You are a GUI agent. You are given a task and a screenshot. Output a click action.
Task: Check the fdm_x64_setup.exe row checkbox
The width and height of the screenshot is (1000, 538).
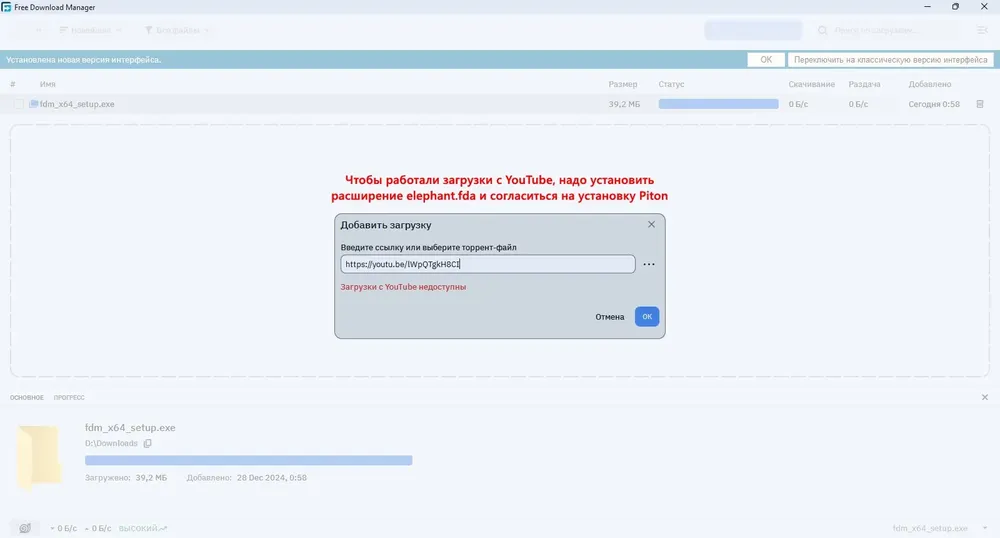tap(18, 104)
